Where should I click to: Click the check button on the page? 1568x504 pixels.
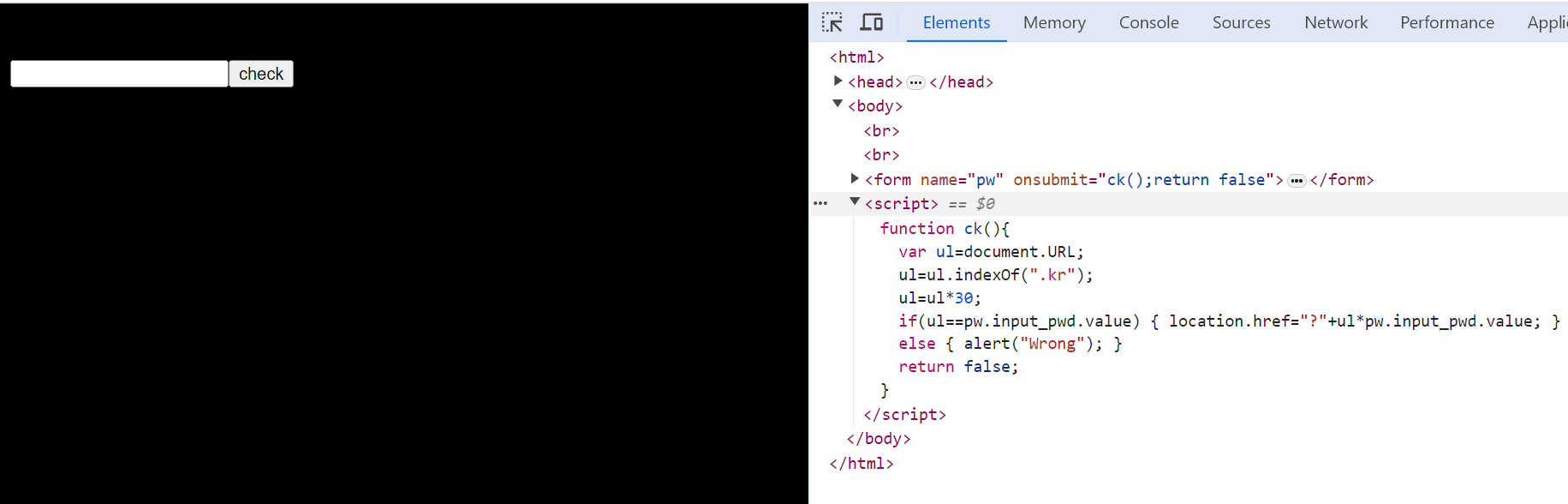click(261, 74)
